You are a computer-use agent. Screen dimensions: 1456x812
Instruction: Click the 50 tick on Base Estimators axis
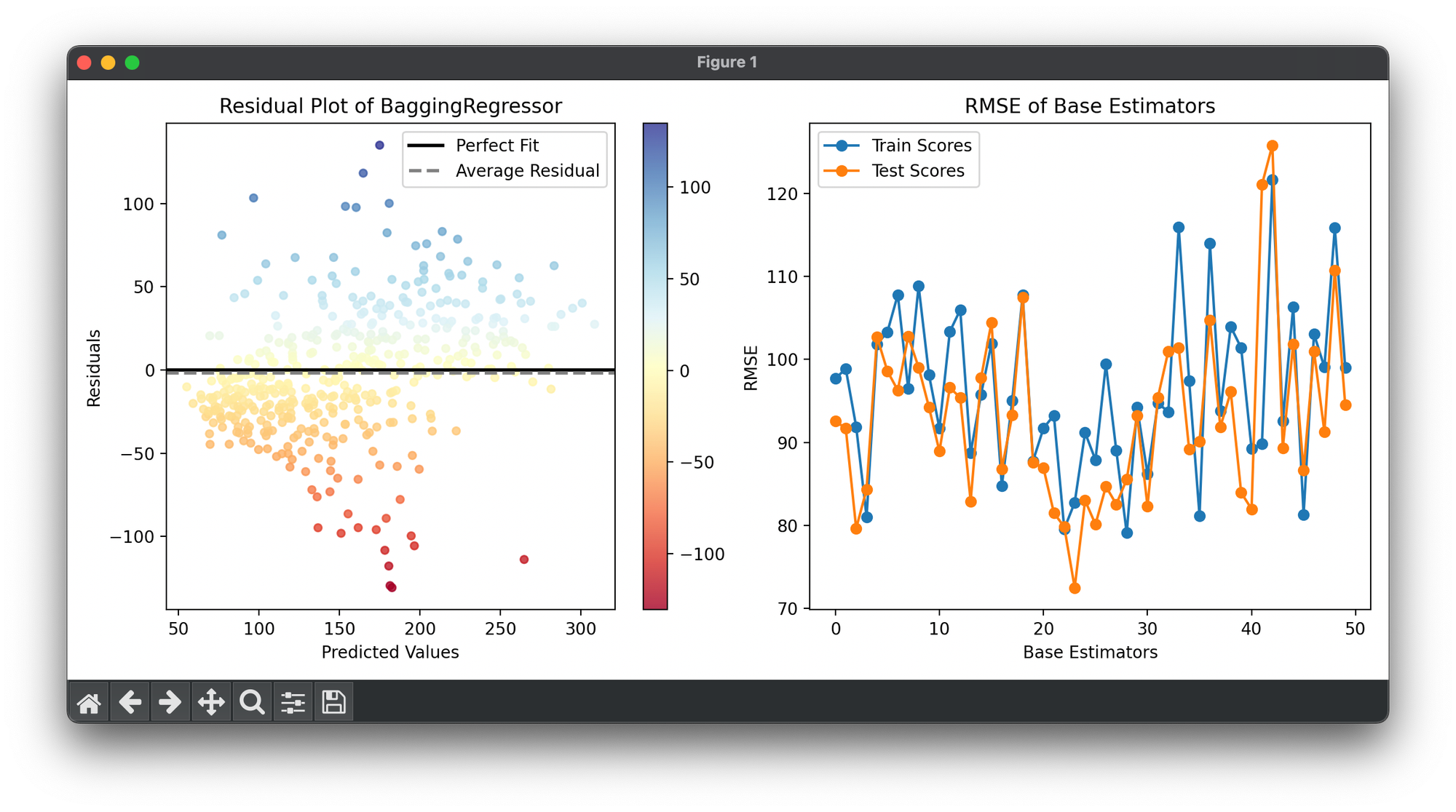1355,629
